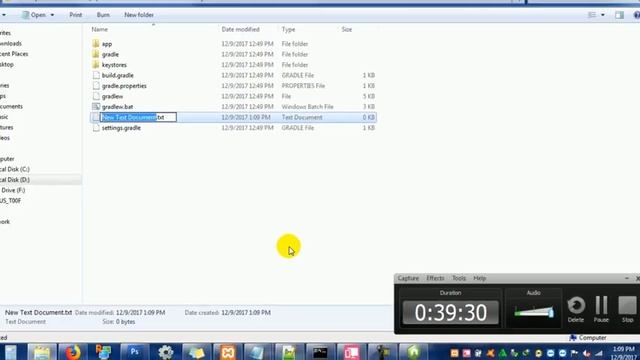This screenshot has width=640, height=360.
Task: Select Local Disk (C:) in navigation pane
Action: pos(15,169)
